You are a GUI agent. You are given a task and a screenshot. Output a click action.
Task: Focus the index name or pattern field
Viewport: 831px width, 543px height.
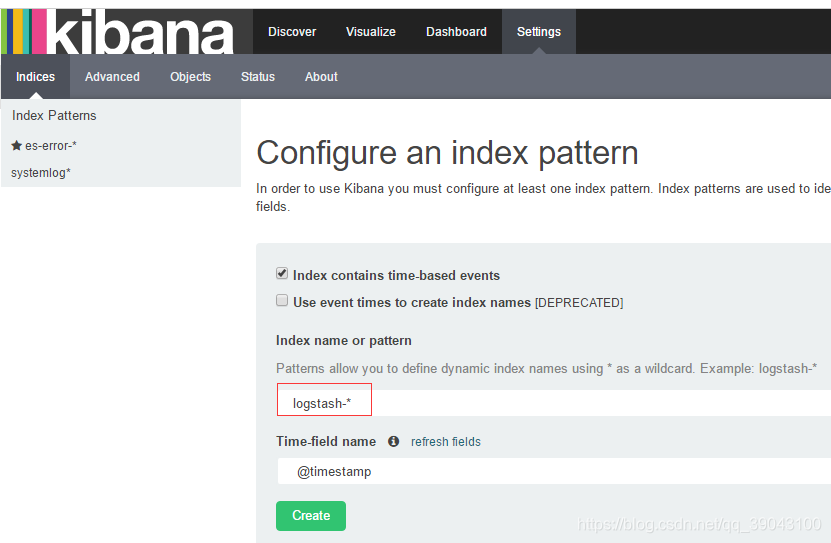coord(554,403)
